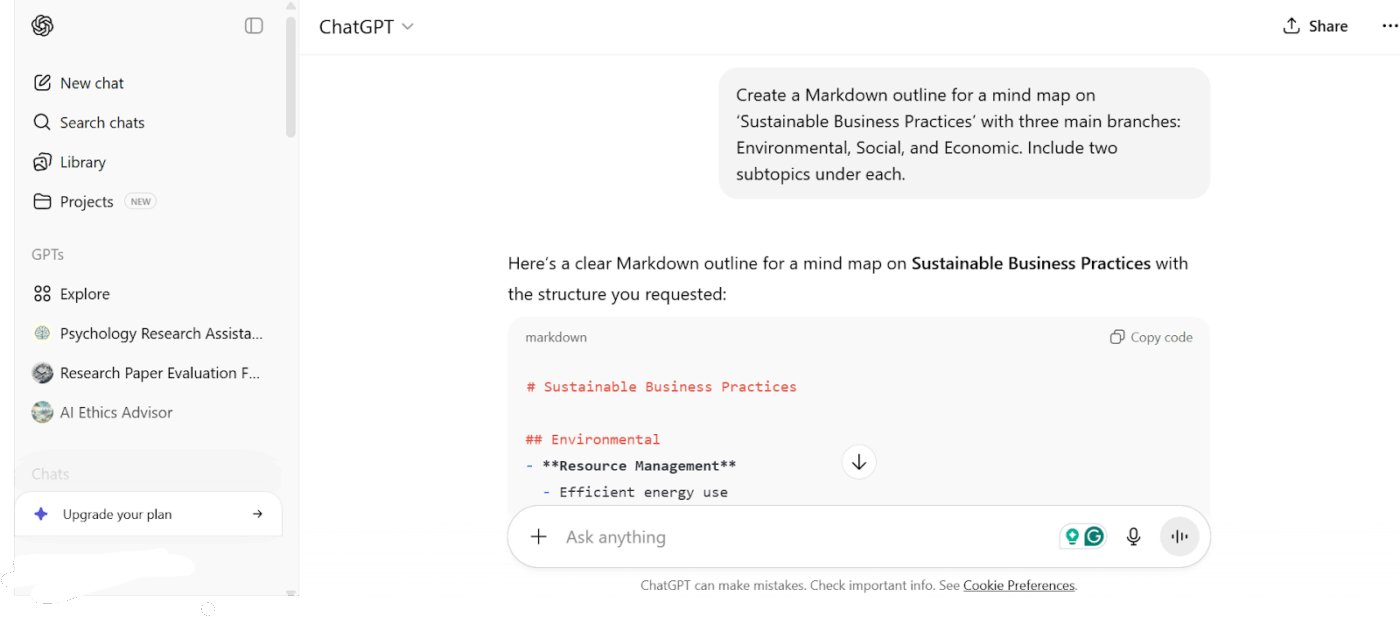Open the Cookie Preferences link

point(1018,585)
